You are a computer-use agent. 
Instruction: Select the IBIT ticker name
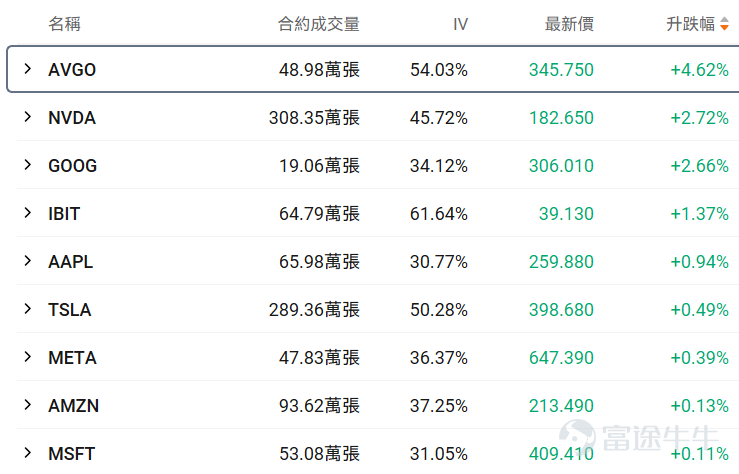pyautogui.click(x=64, y=214)
